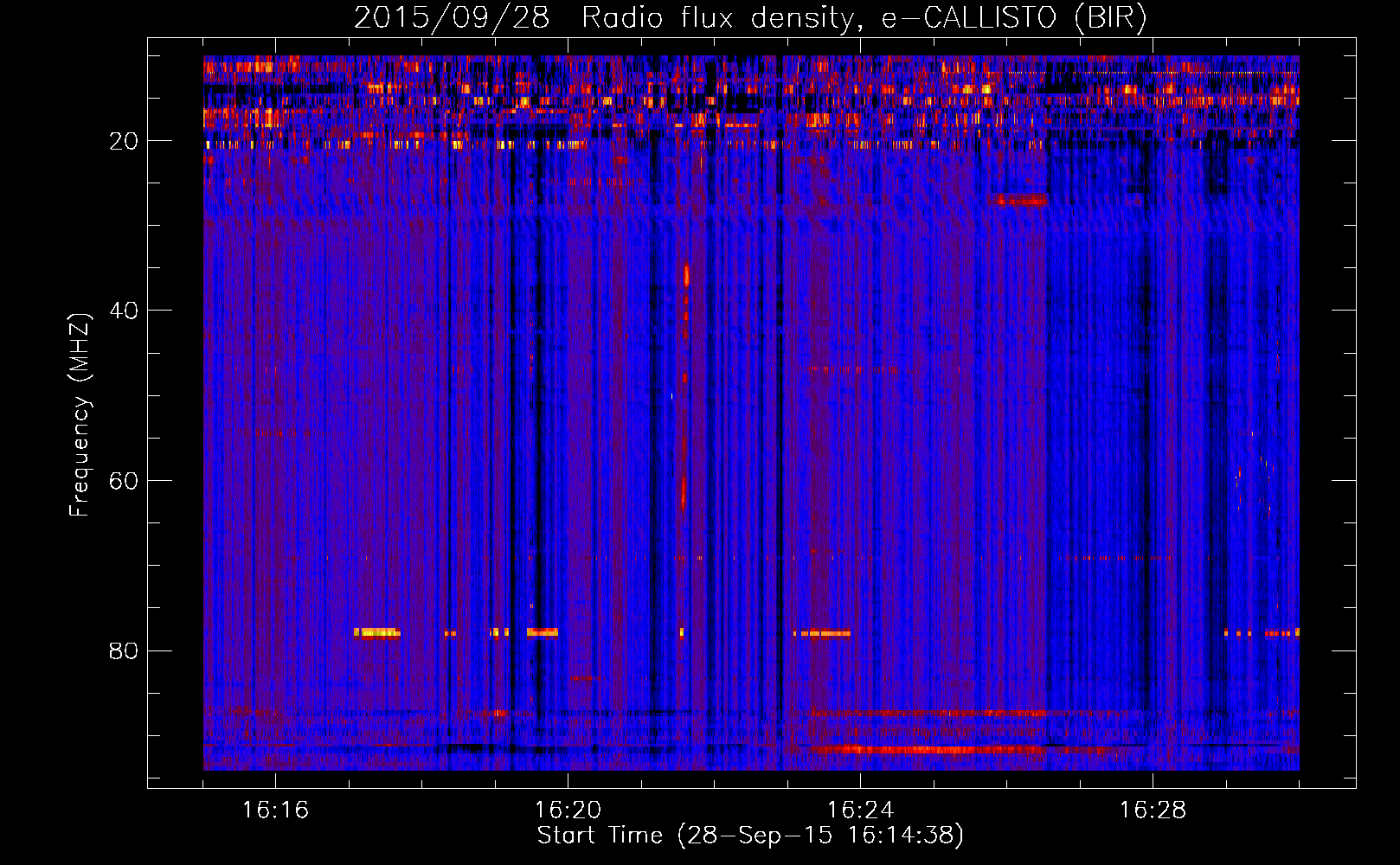Click the 20 frequency tick label
1400x865 pixels.
click(124, 141)
